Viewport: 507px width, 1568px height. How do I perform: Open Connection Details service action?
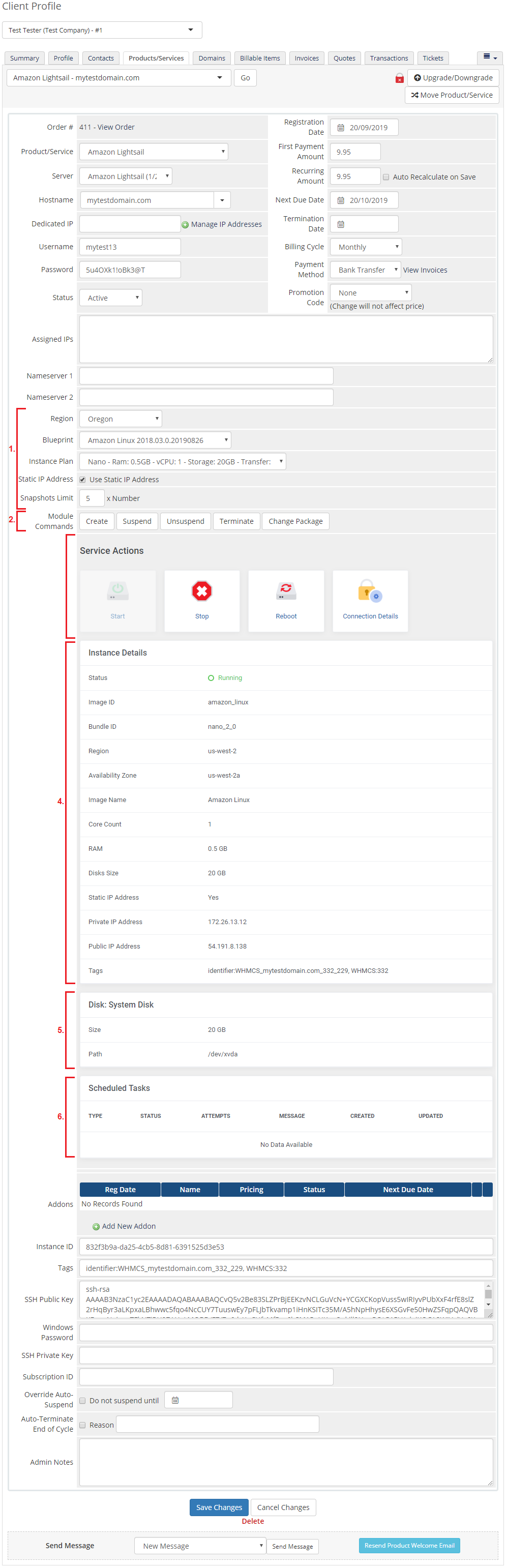[370, 600]
